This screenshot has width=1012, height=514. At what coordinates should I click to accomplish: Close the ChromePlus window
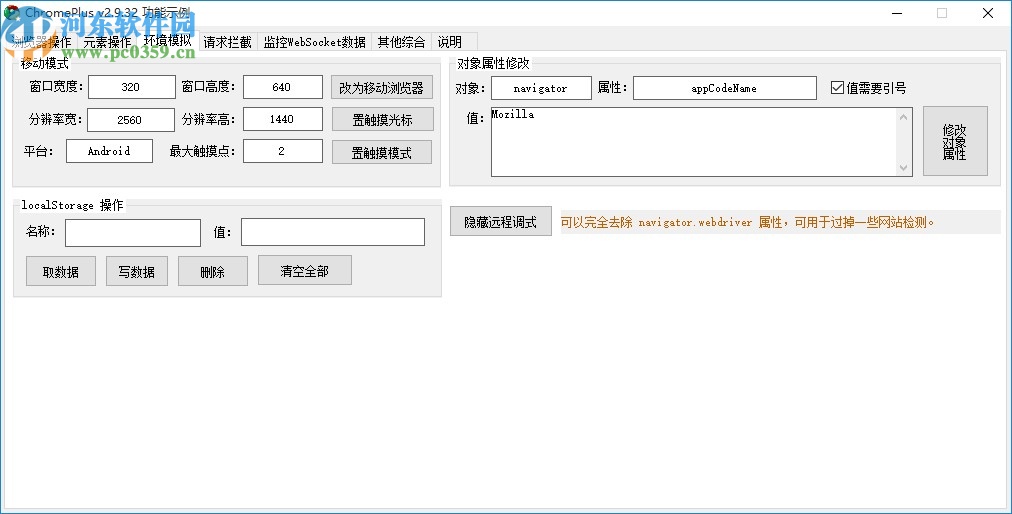(x=987, y=13)
